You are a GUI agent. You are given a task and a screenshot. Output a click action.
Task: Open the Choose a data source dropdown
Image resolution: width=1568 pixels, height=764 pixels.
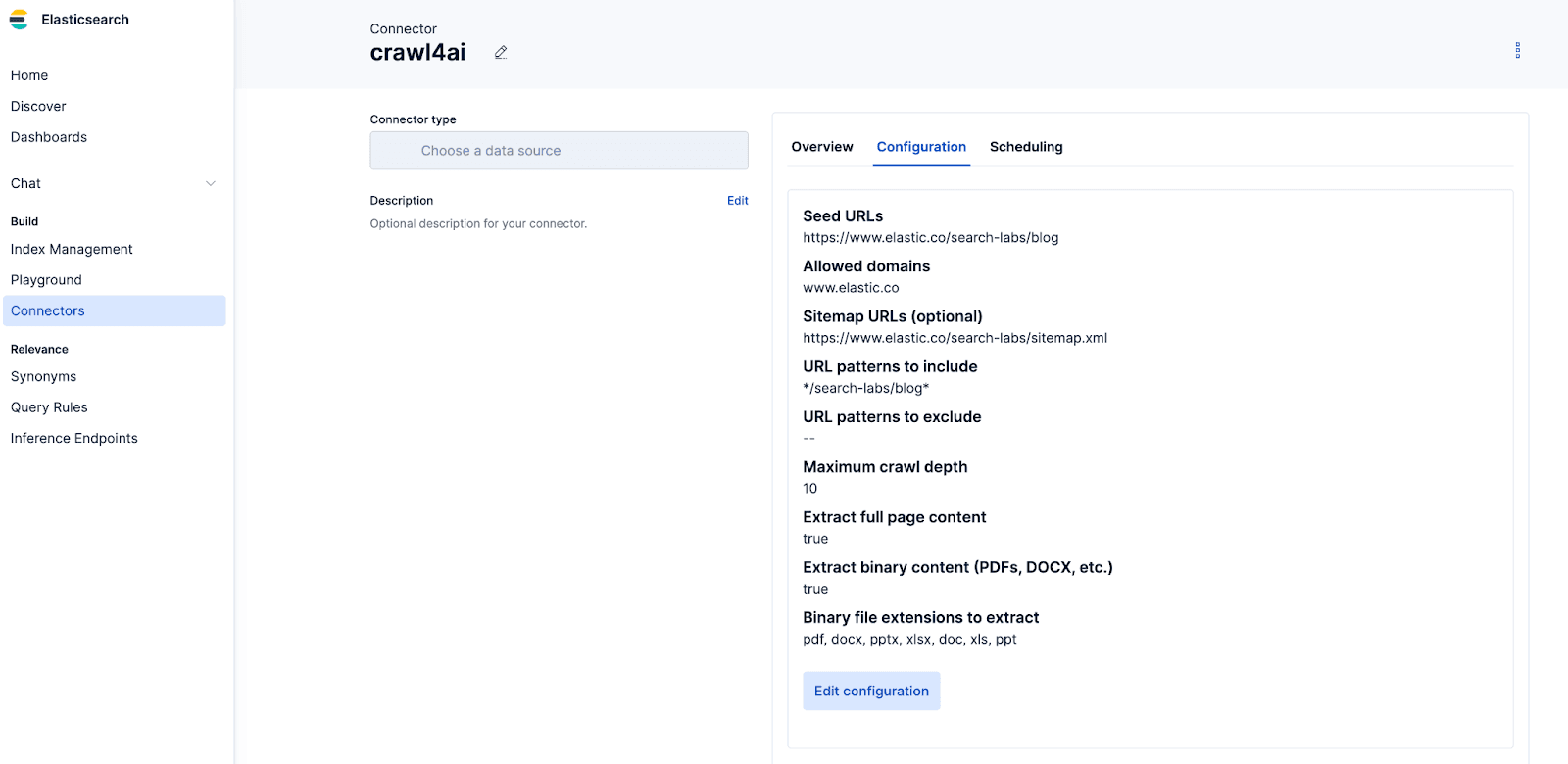(x=559, y=151)
